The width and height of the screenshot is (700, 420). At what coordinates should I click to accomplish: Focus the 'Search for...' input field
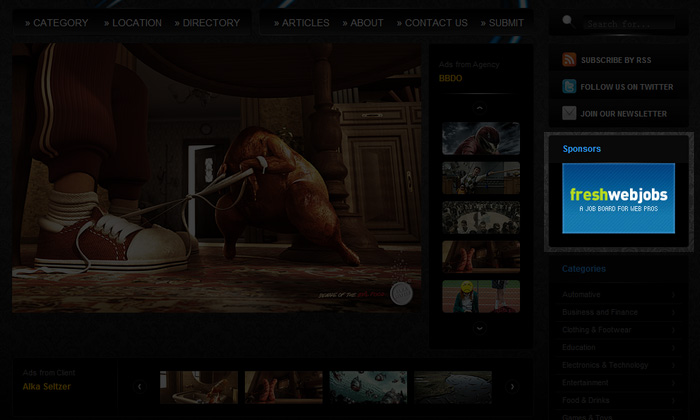[629, 24]
